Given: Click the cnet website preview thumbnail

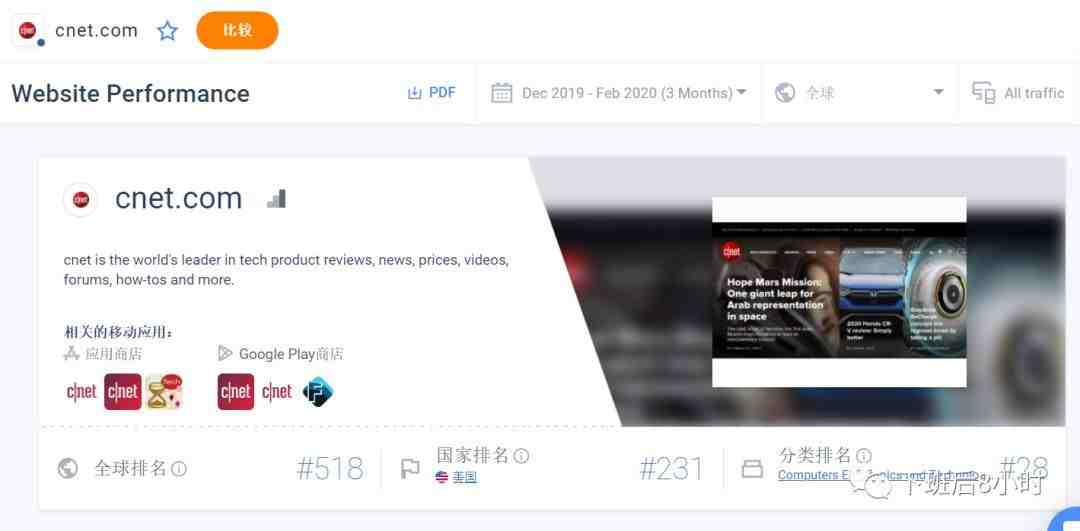Looking at the screenshot, I should (x=839, y=292).
